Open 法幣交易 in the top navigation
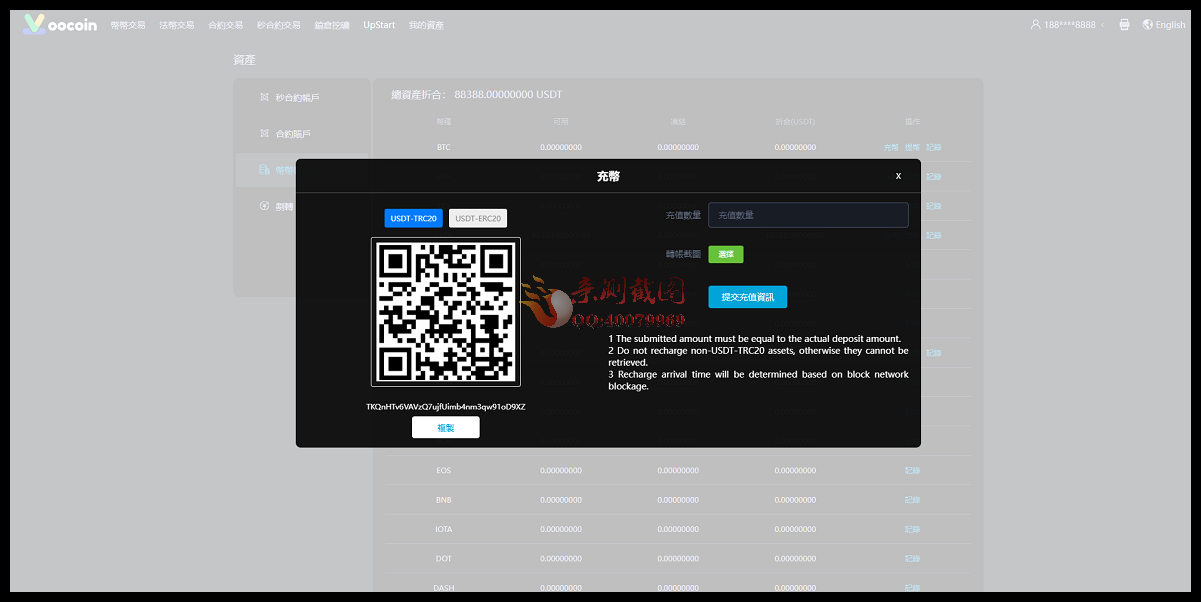This screenshot has height=602, width=1201. tap(177, 25)
